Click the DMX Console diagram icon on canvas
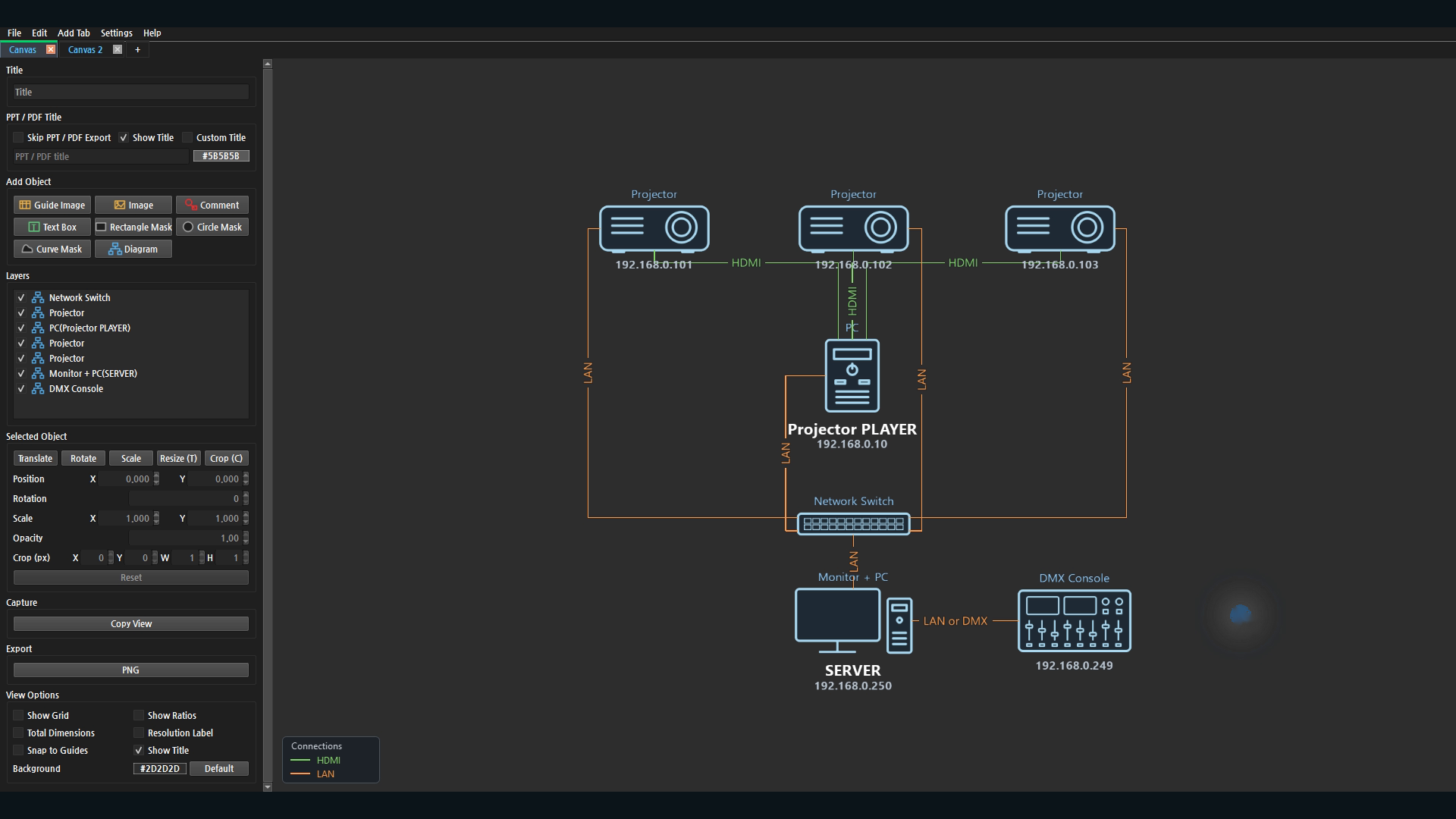The width and height of the screenshot is (1456, 819). pyautogui.click(x=1074, y=620)
